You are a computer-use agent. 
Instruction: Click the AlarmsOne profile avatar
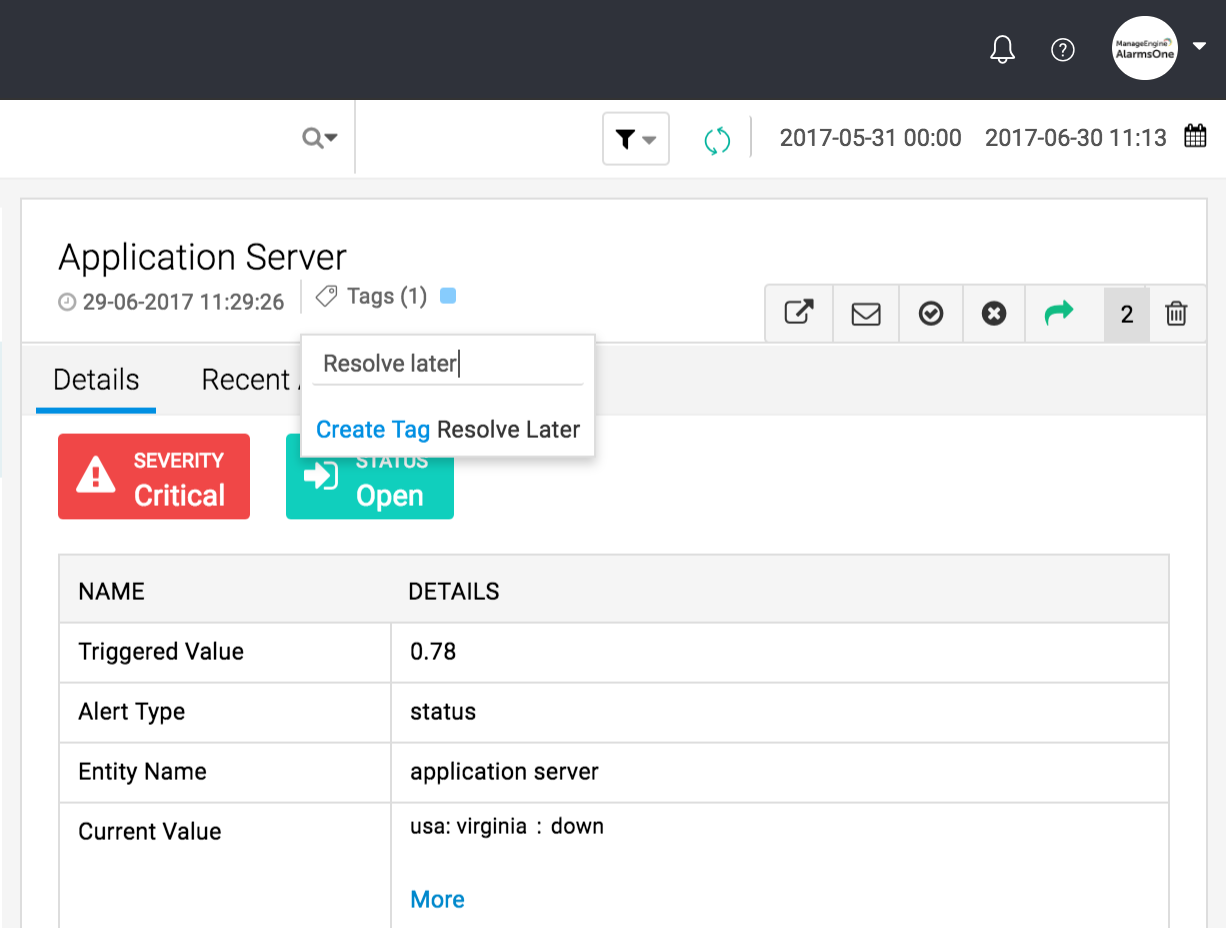(x=1145, y=48)
